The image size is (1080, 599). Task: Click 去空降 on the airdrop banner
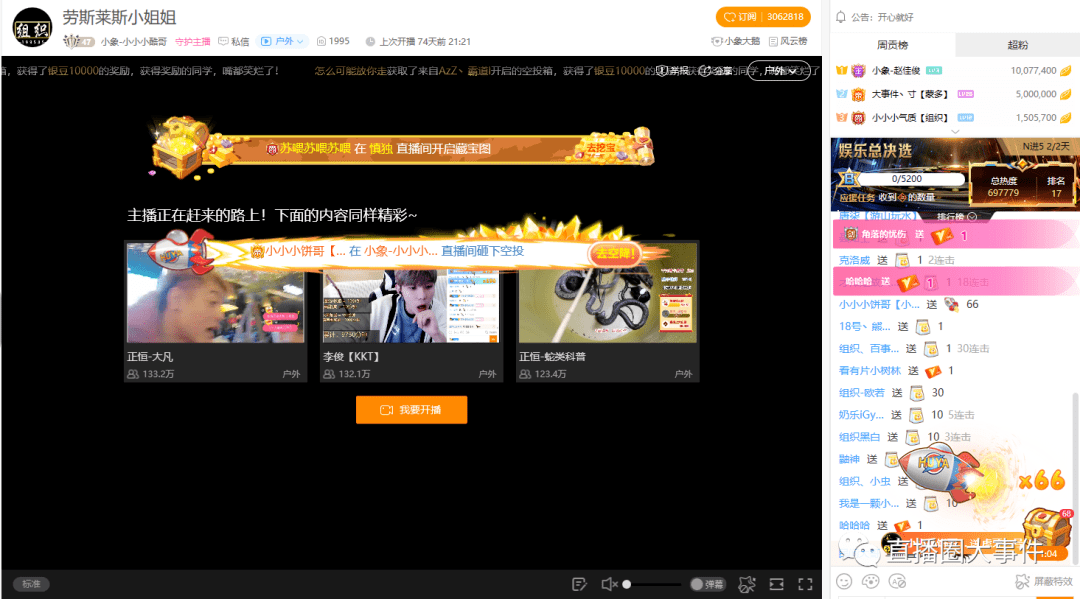pyautogui.click(x=614, y=253)
